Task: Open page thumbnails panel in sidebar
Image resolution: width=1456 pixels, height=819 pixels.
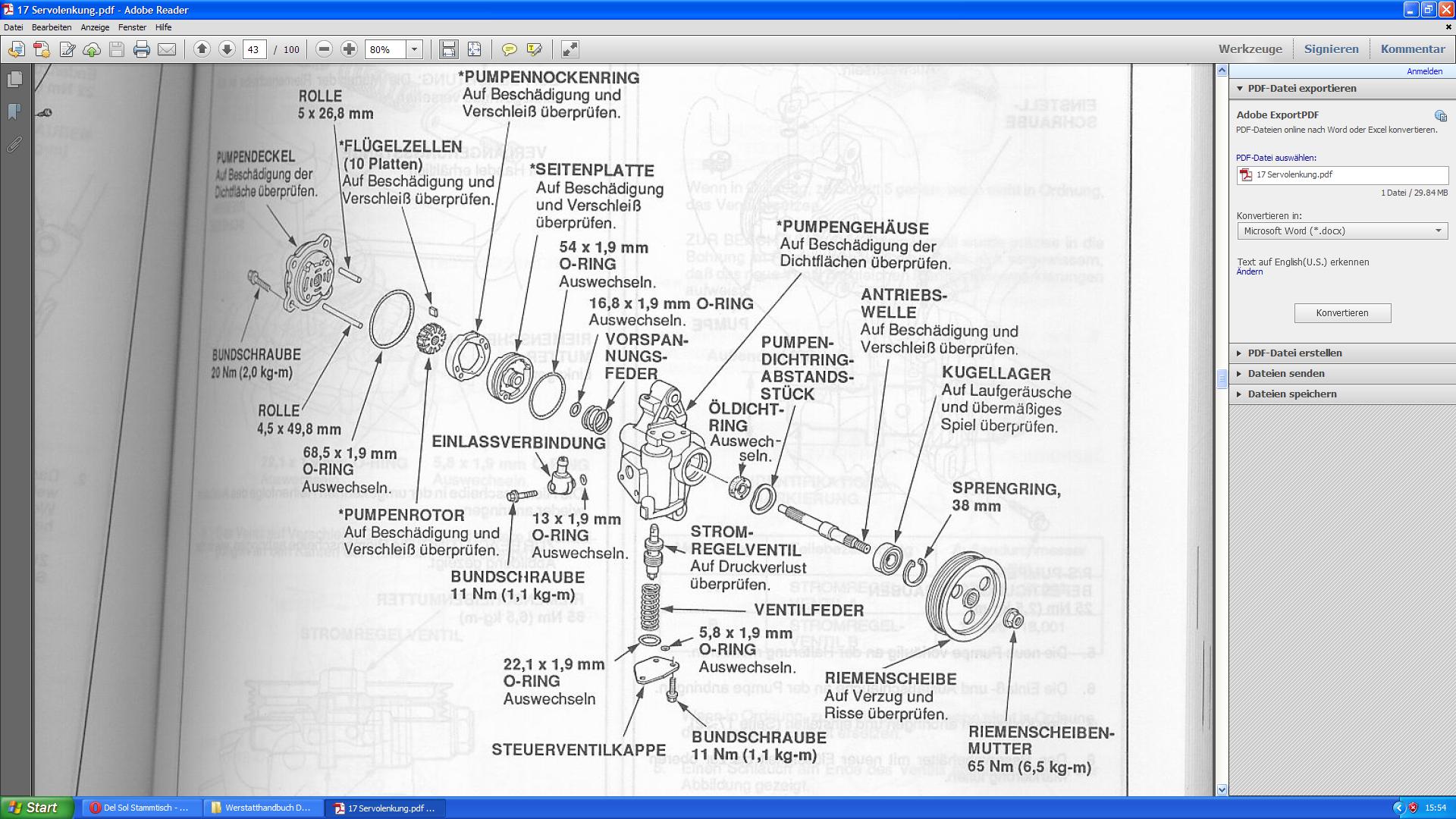Action: pyautogui.click(x=14, y=80)
